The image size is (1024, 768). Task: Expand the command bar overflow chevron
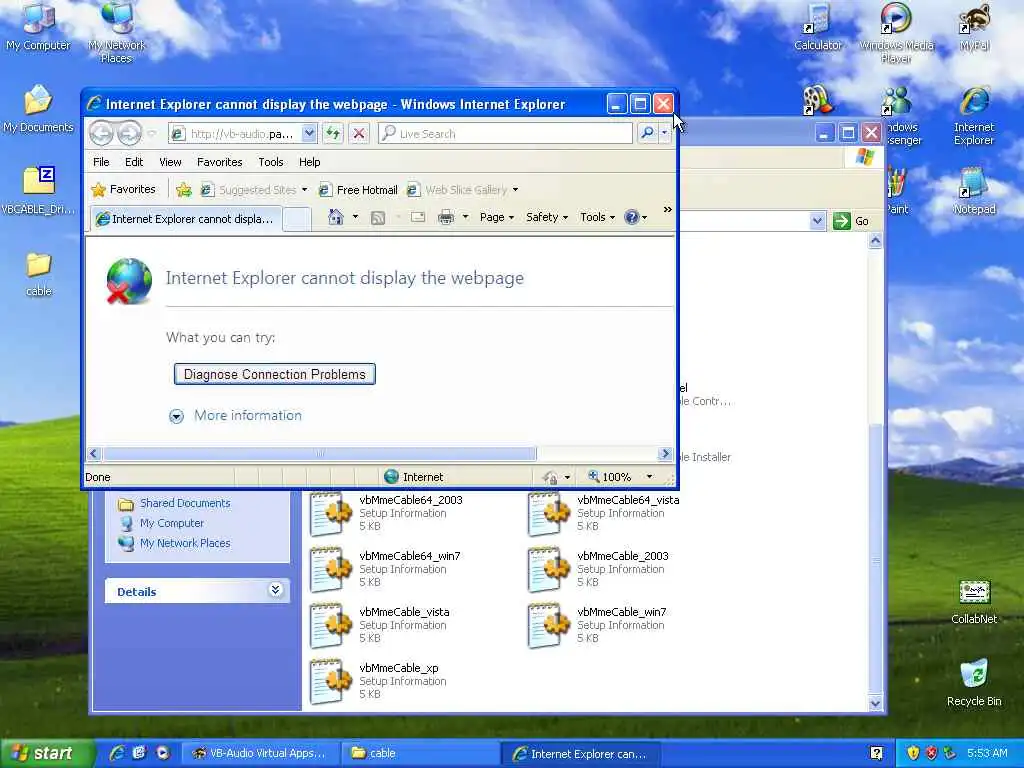pos(667,210)
